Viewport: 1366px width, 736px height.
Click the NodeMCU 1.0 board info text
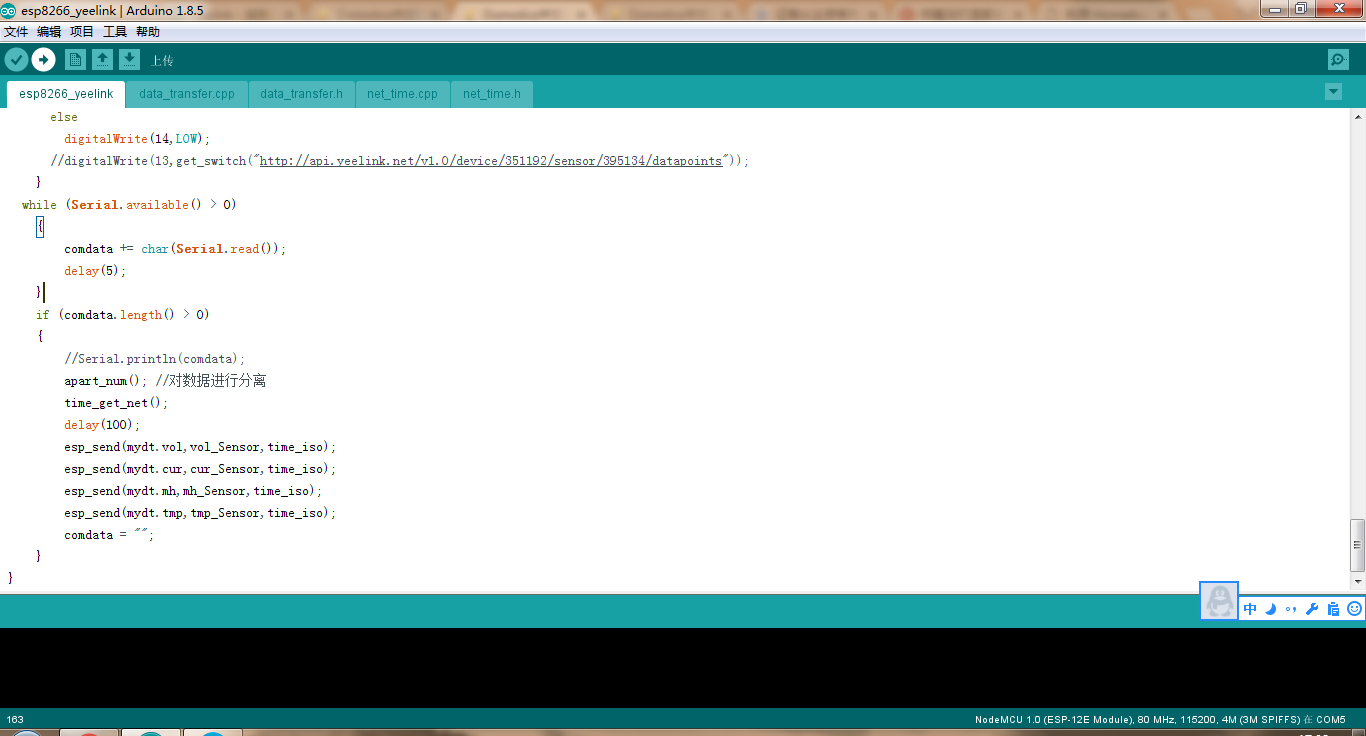pos(1160,720)
